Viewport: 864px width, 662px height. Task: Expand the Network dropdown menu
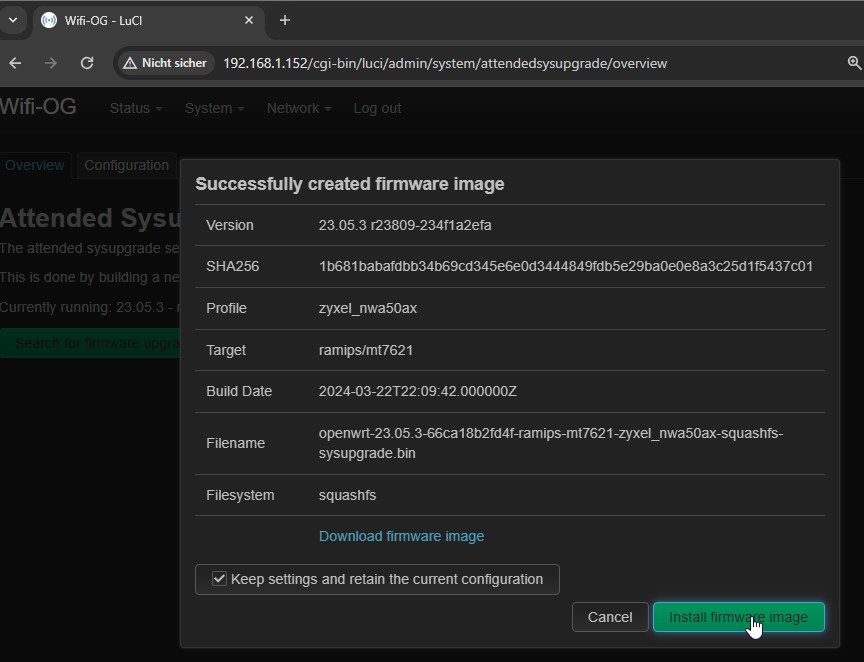(x=298, y=108)
